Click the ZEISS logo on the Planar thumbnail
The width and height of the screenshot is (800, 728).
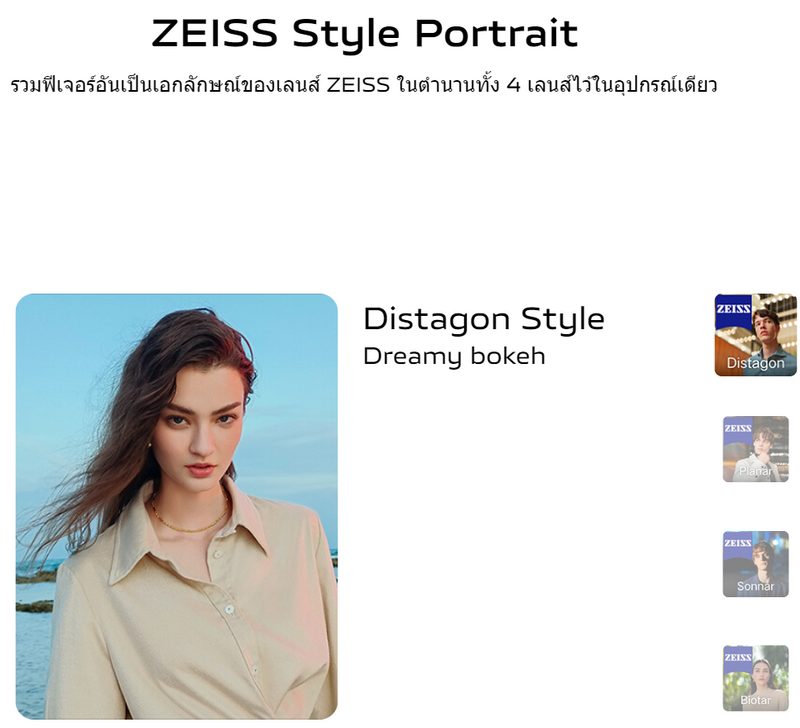point(738,429)
